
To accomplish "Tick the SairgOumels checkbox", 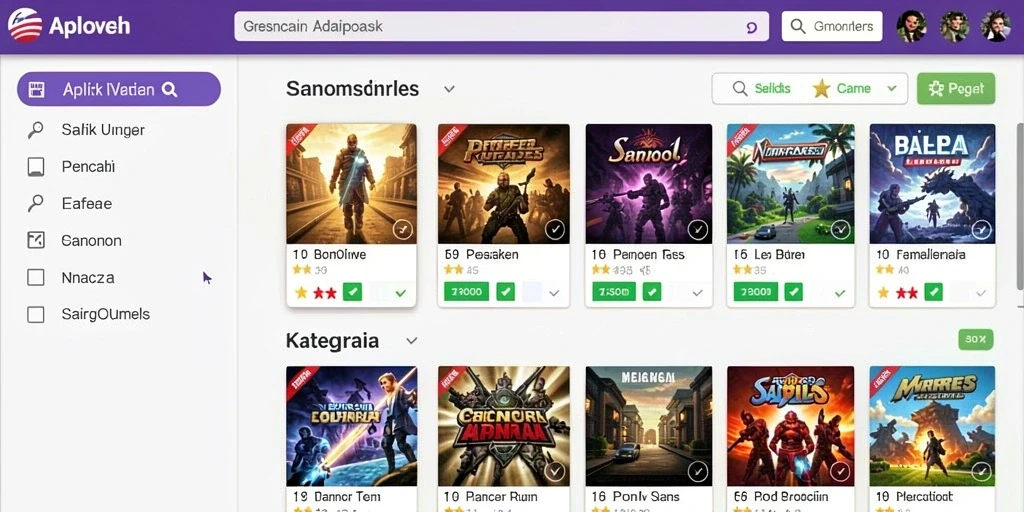I will 35,315.
